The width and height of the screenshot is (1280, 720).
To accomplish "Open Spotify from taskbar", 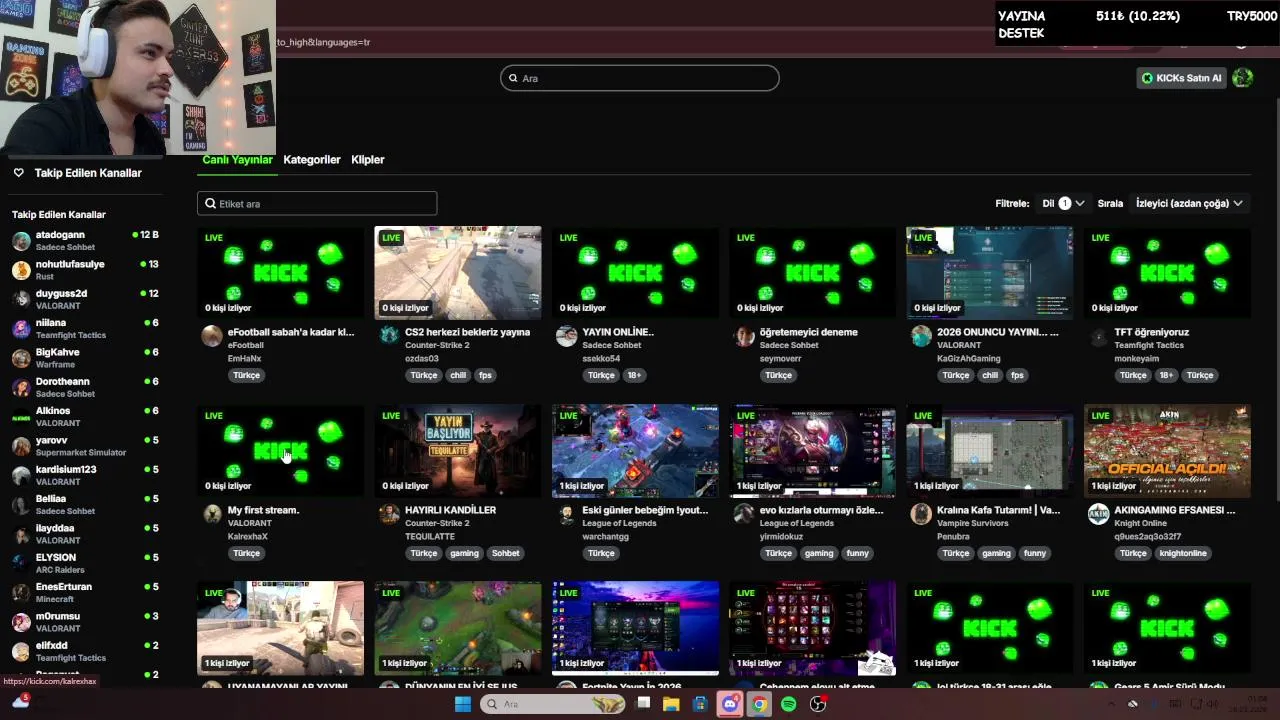I will (789, 704).
